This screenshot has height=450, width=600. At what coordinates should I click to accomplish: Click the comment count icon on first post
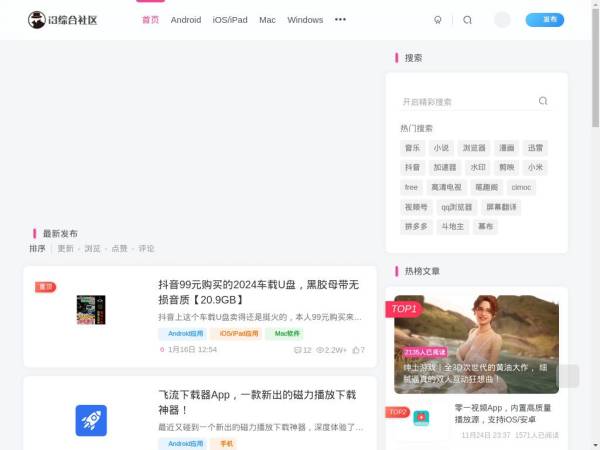pos(298,350)
